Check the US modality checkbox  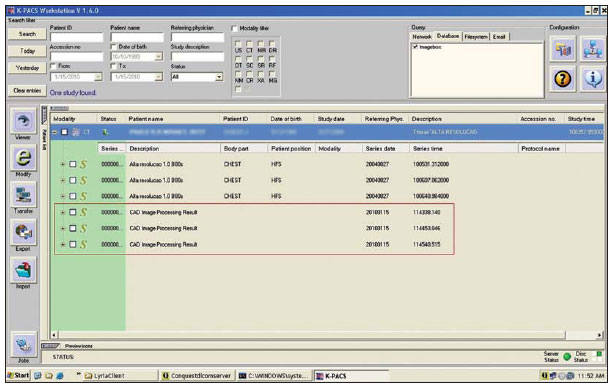(238, 44)
